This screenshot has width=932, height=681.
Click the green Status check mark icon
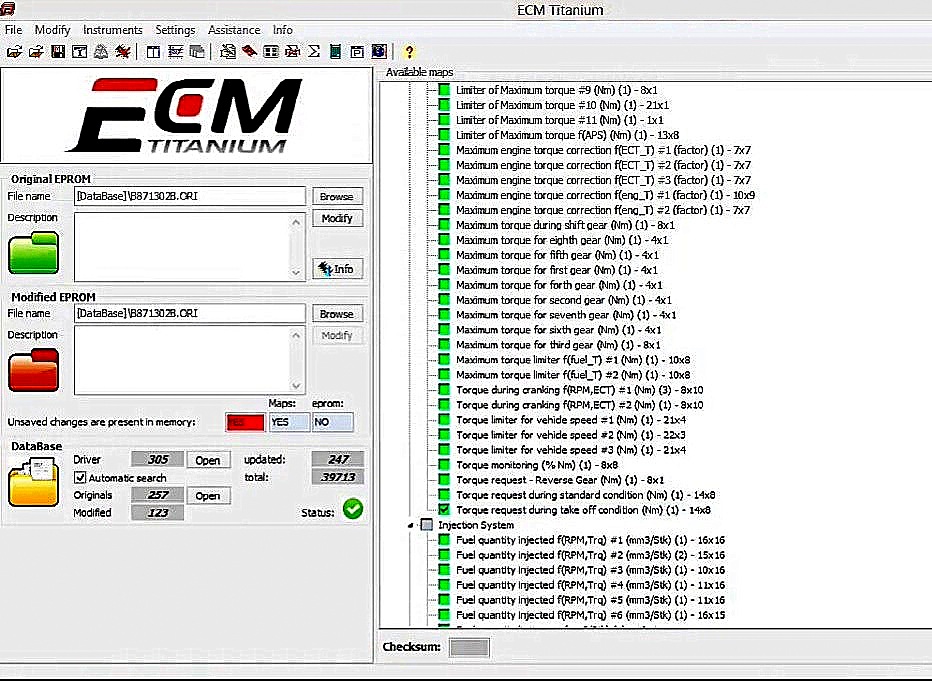click(x=353, y=509)
